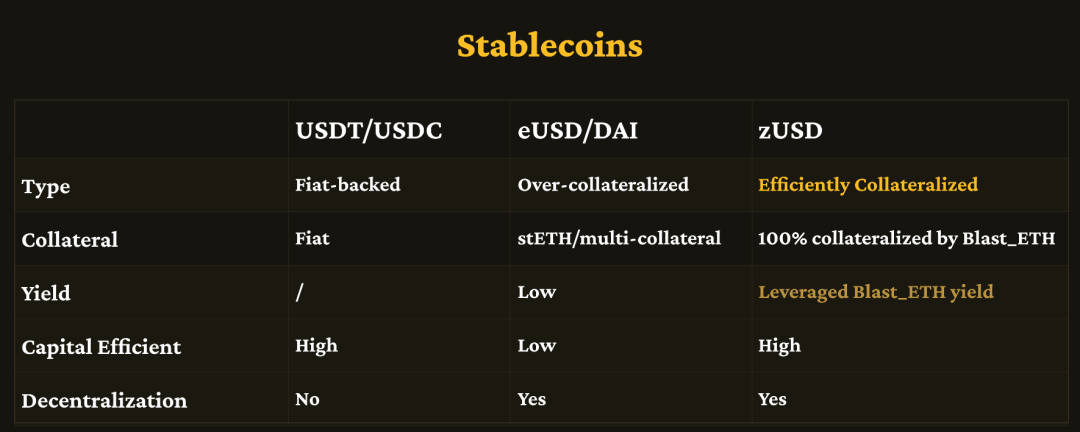Image resolution: width=1080 pixels, height=432 pixels.
Task: Click the Efficiently Collateralized highlighted text
Action: [868, 185]
